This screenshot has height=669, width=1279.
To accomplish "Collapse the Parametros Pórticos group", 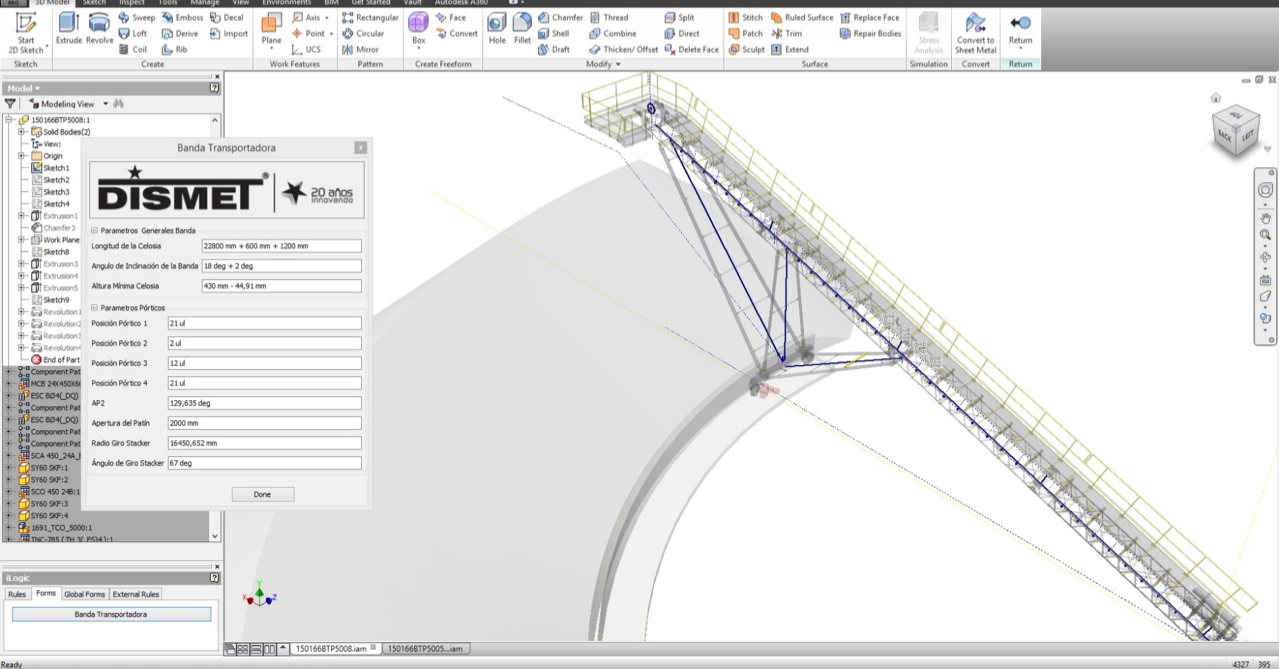I will coord(95,308).
